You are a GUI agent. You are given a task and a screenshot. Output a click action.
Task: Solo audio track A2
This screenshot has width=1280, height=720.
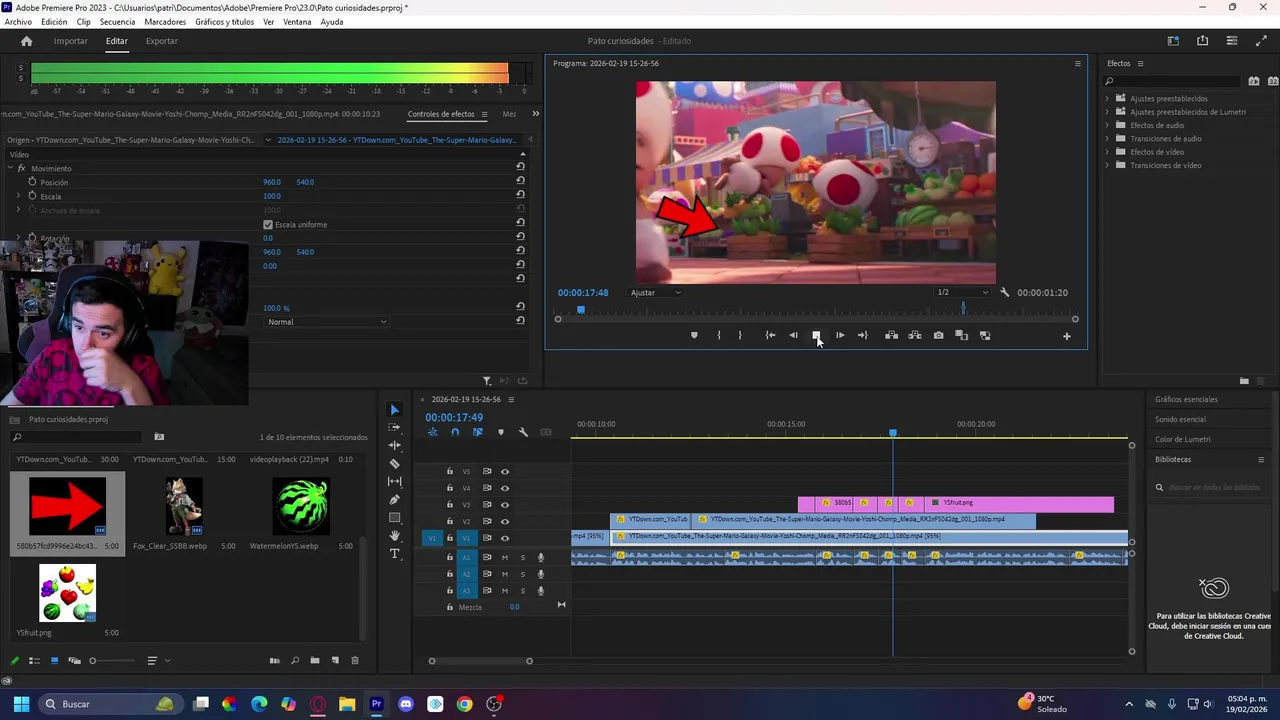click(x=522, y=574)
